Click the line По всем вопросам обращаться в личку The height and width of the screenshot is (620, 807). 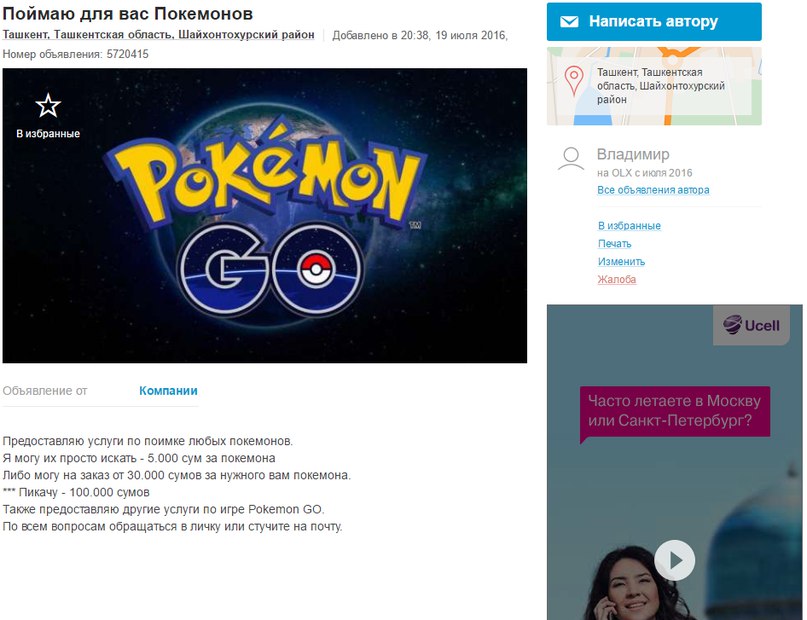[x=172, y=526]
